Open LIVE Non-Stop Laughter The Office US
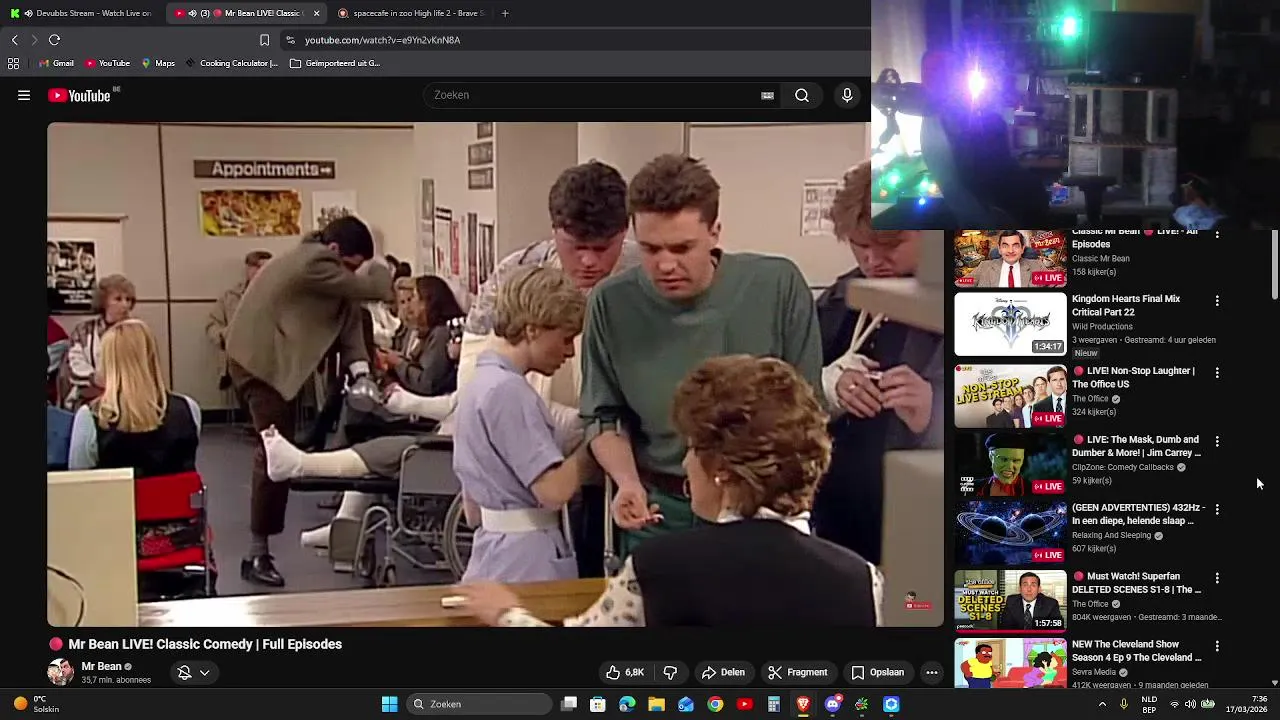 coord(1133,378)
